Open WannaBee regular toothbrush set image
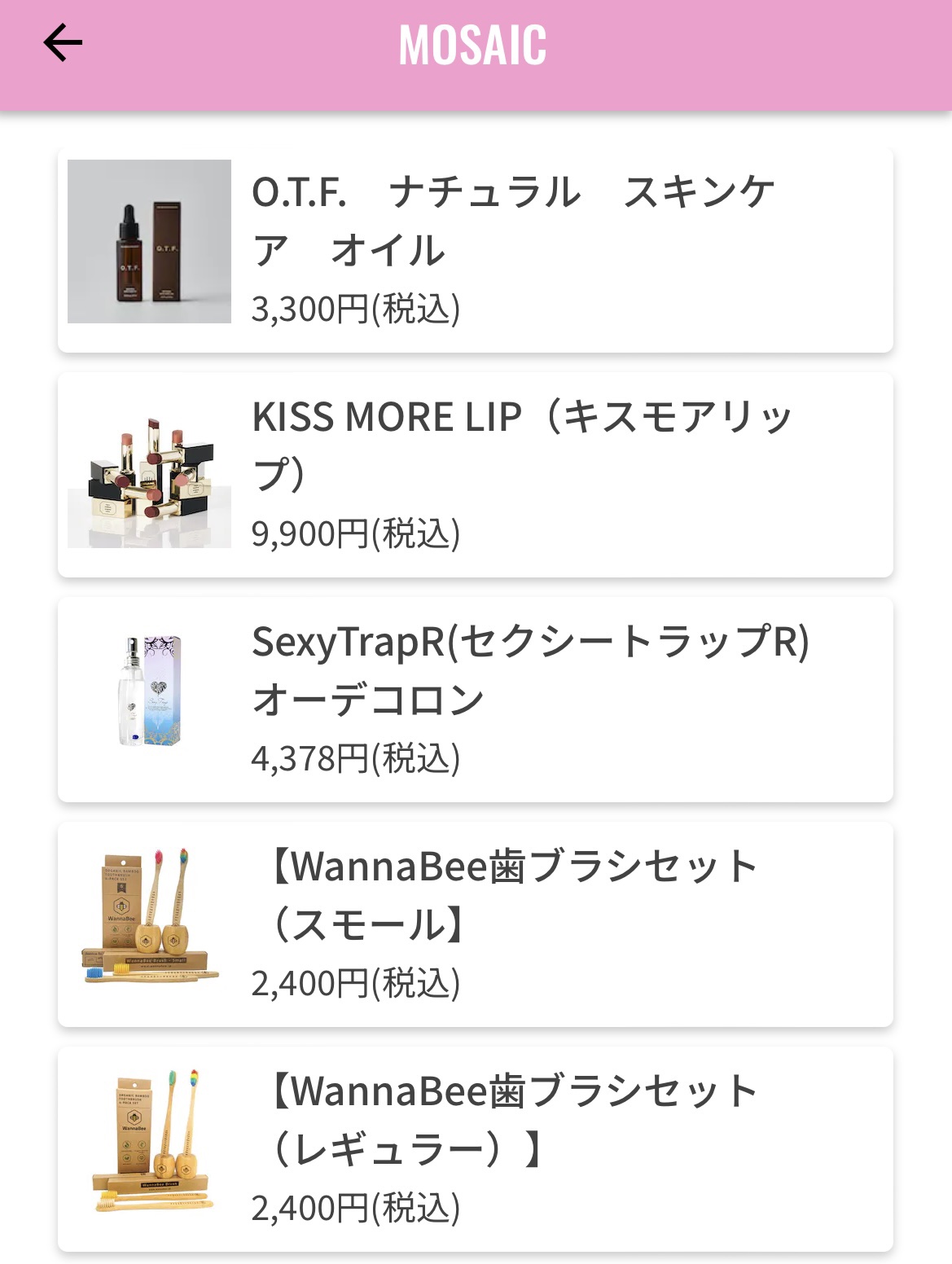952x1264 pixels. click(149, 1142)
